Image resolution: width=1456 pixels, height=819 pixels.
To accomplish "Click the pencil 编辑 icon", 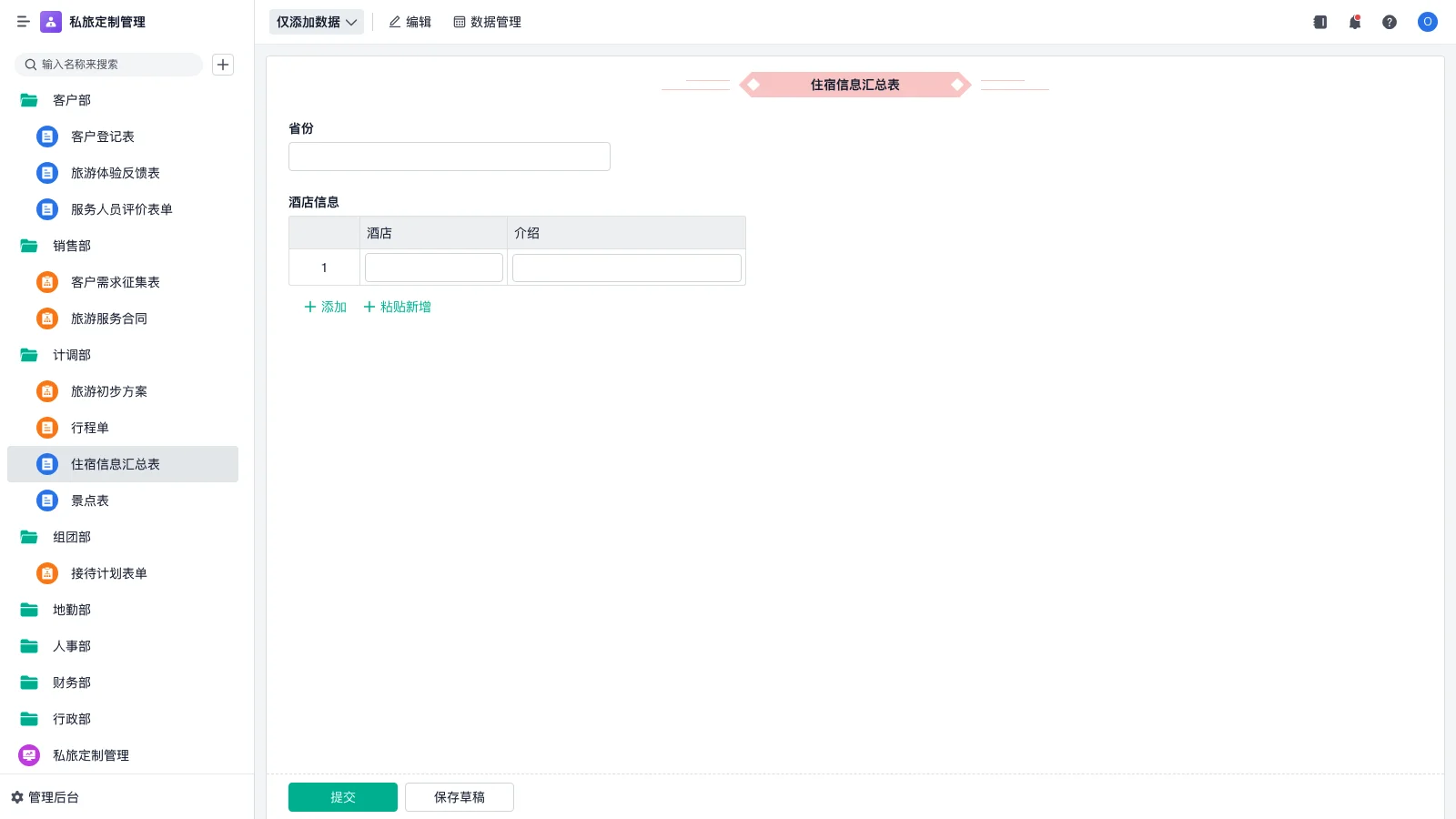I will (x=395, y=22).
